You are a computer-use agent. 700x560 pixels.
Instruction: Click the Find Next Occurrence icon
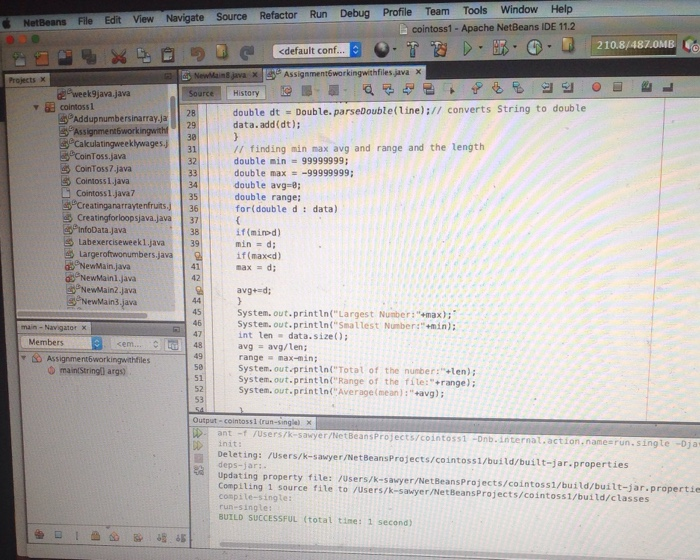point(408,89)
